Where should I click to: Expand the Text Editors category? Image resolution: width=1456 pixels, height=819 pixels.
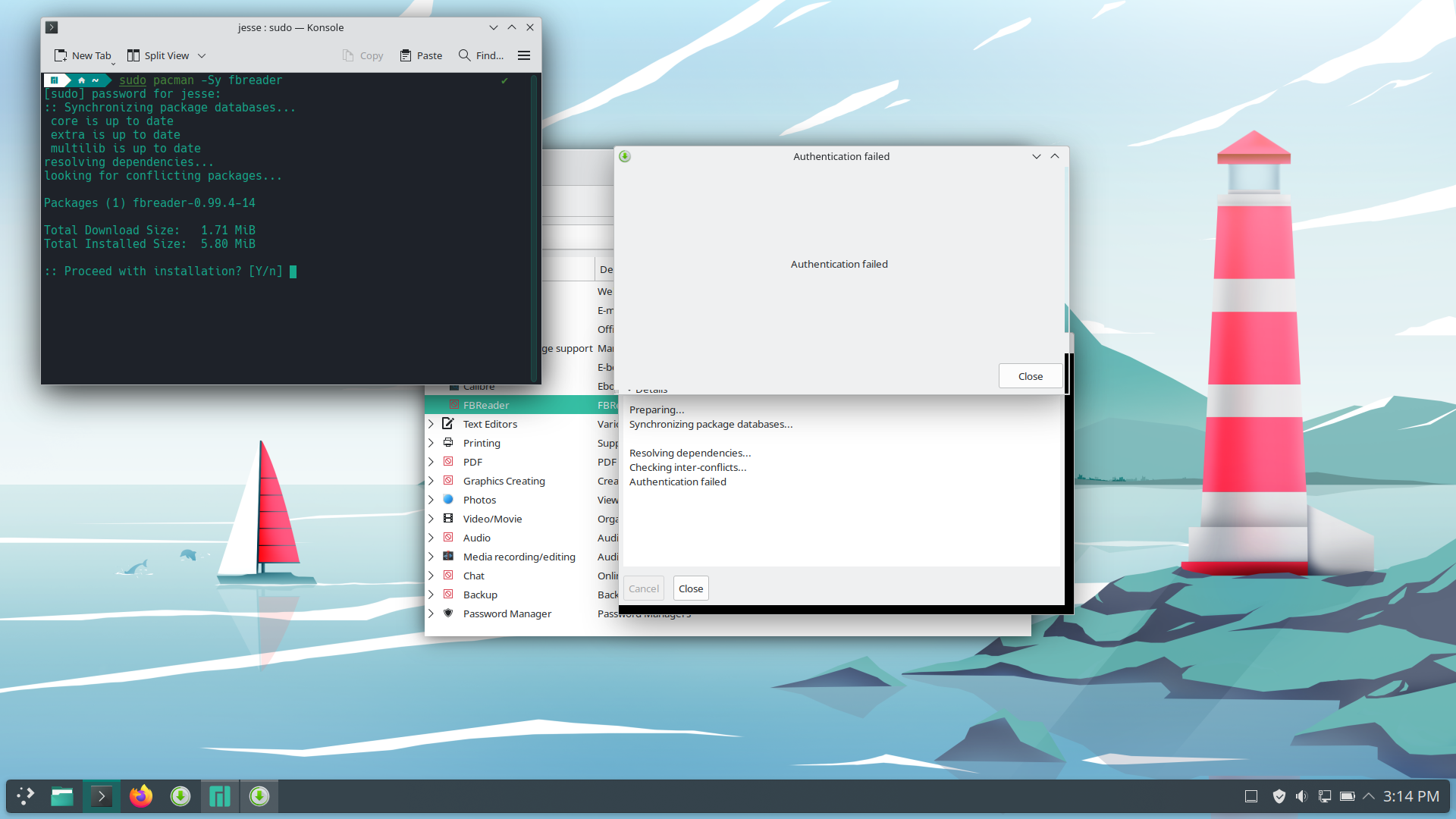click(x=431, y=424)
